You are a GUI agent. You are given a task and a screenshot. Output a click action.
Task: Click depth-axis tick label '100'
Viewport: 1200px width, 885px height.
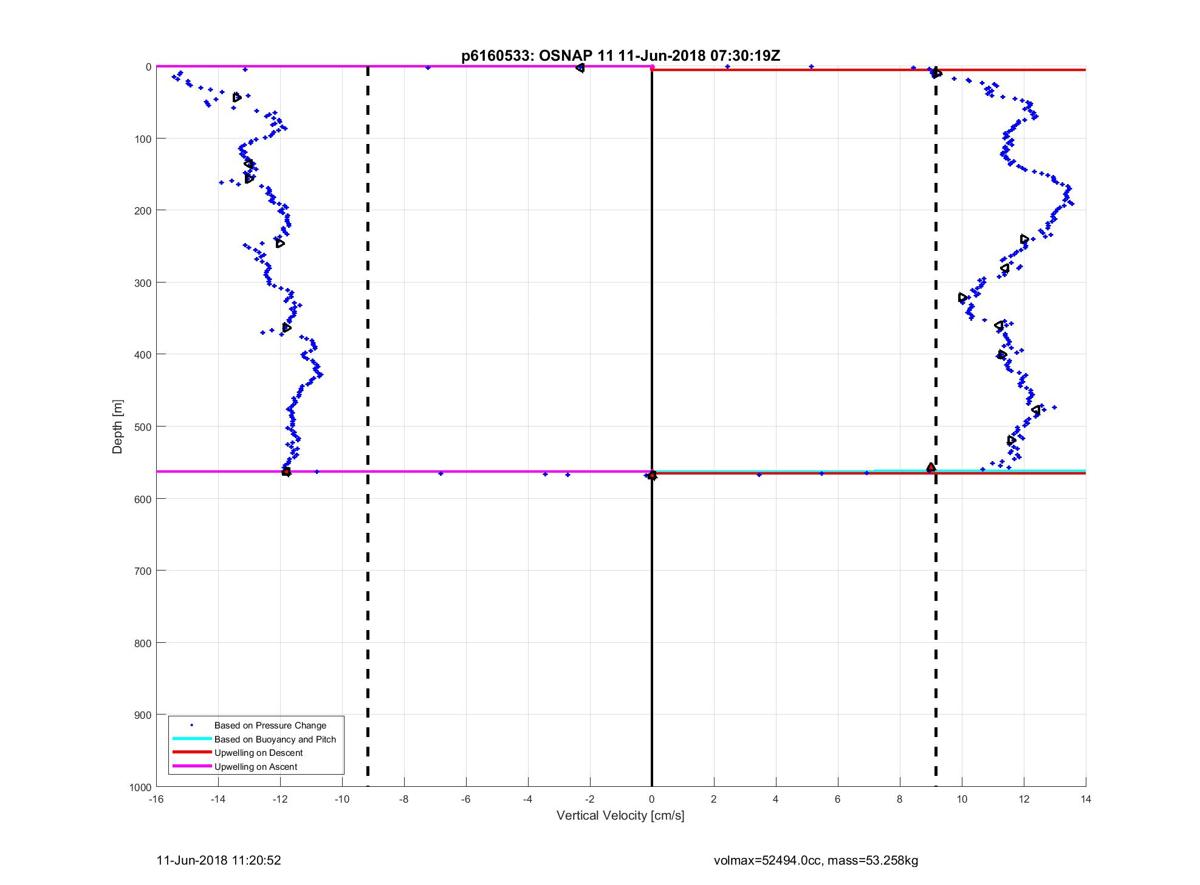click(x=142, y=139)
